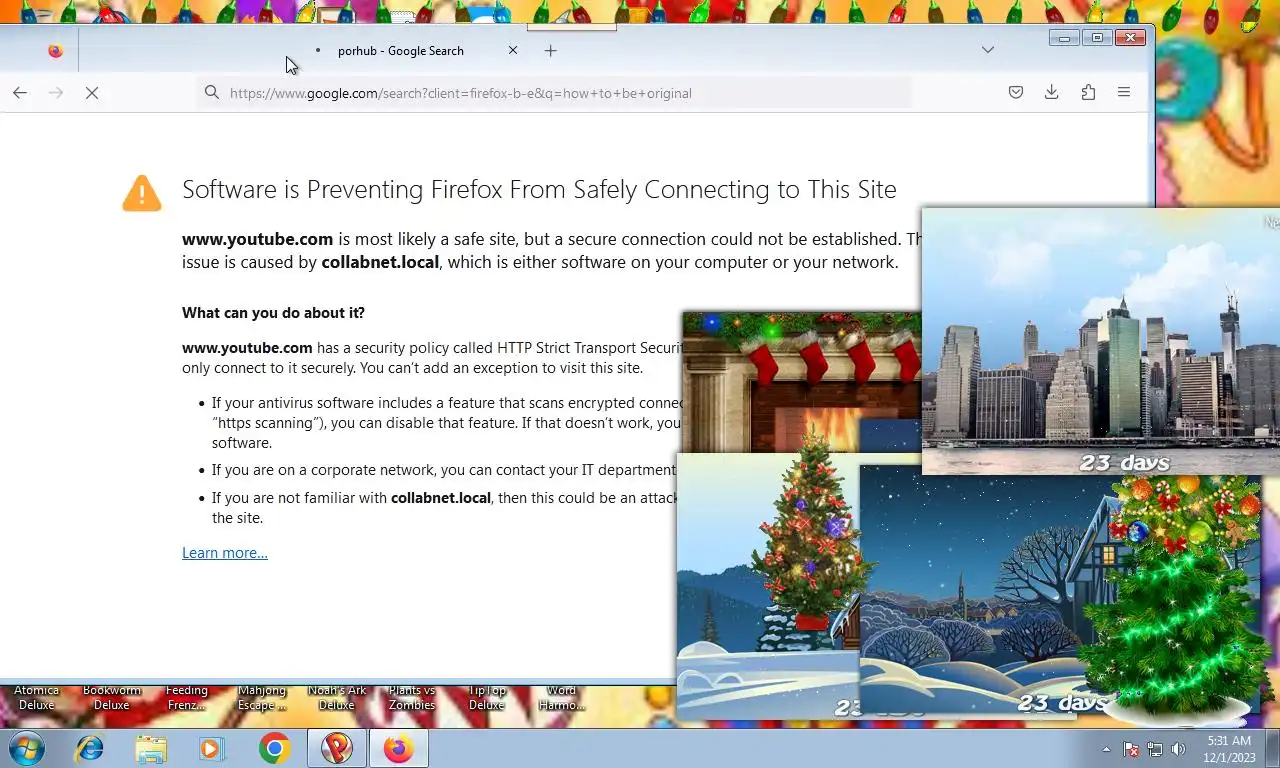The width and height of the screenshot is (1280, 768).
Task: Expand the list all tabs chevron
Action: (988, 50)
